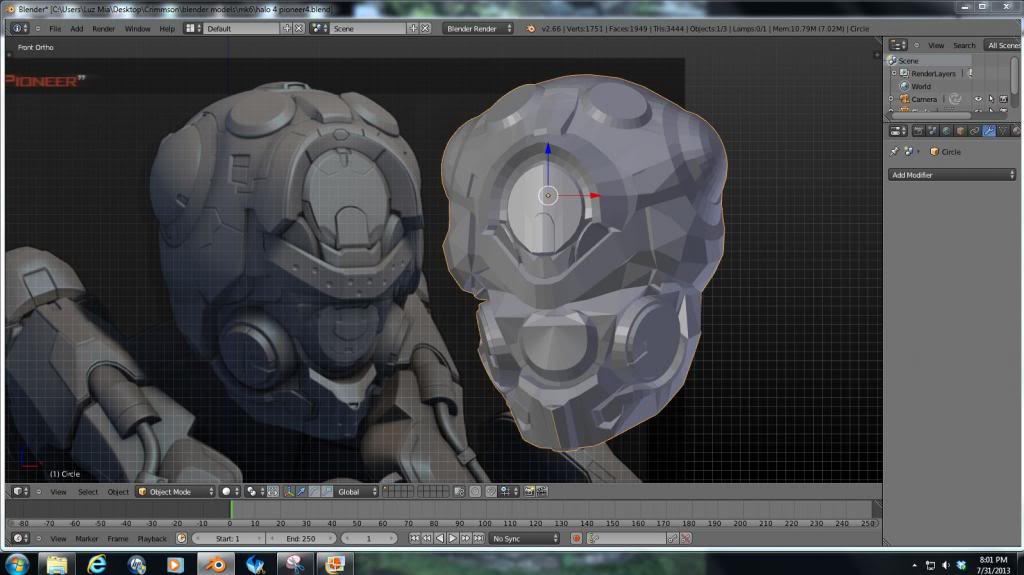Open the scene browse dropdown
The image size is (1024, 575).
(319, 28)
